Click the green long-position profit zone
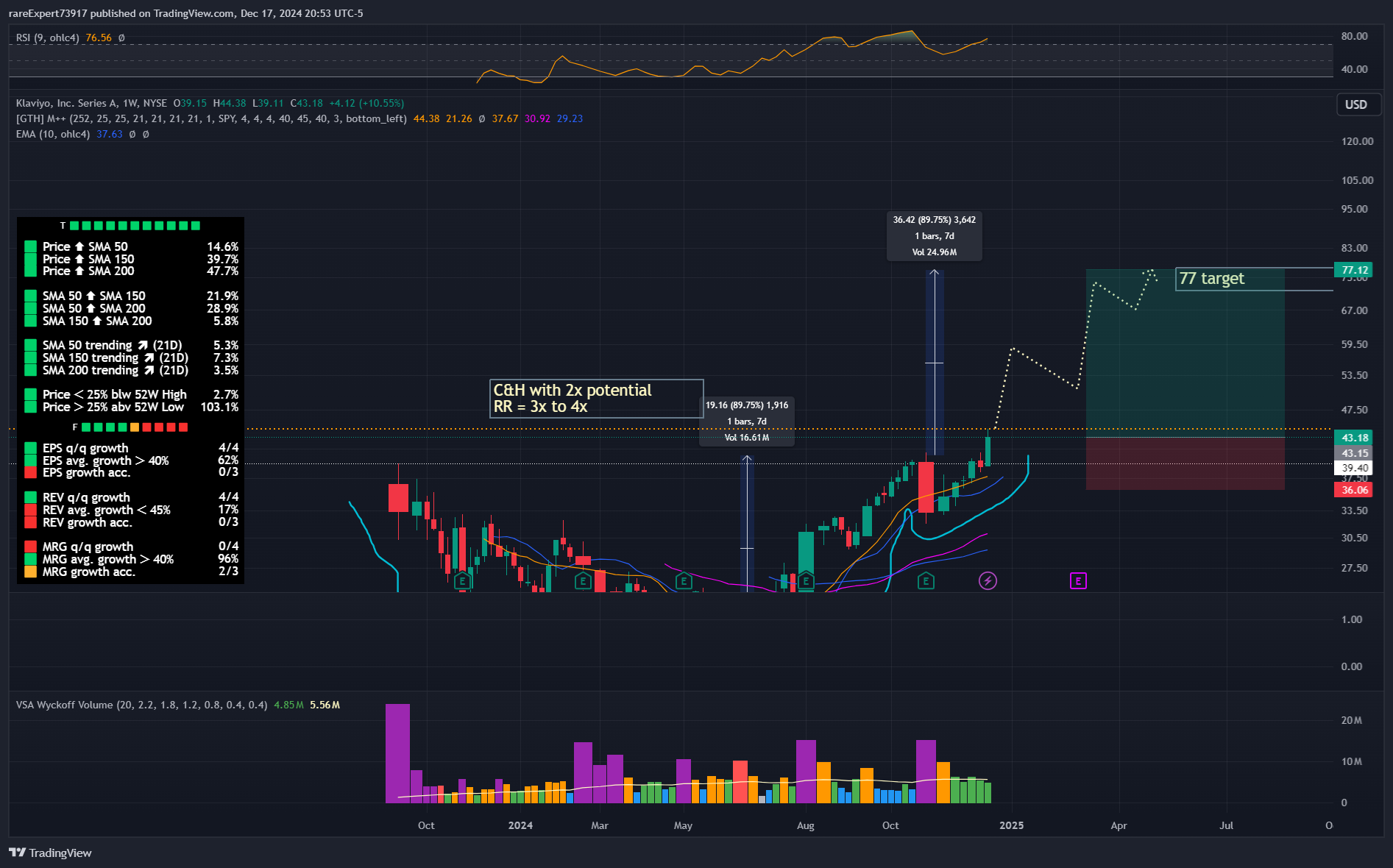Viewport: 1393px width, 868px height. coord(1185,353)
